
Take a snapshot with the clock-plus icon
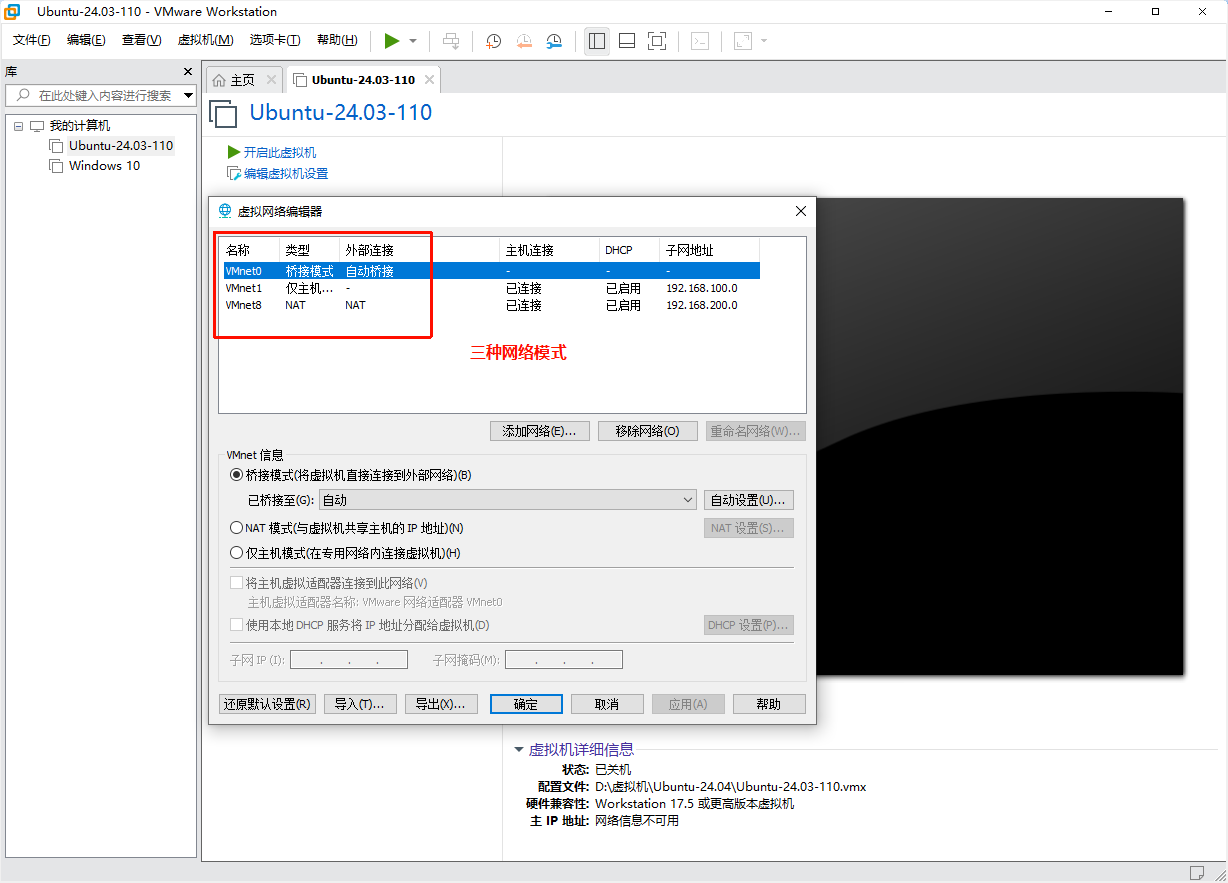click(494, 41)
